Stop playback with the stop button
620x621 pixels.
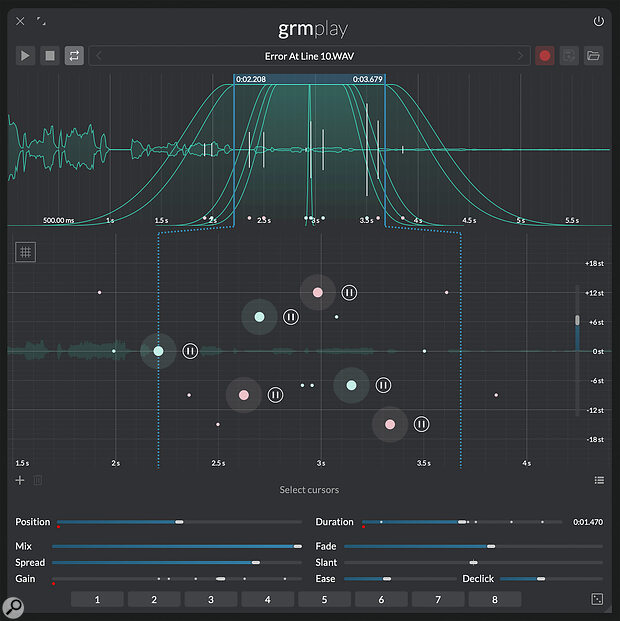[50, 56]
